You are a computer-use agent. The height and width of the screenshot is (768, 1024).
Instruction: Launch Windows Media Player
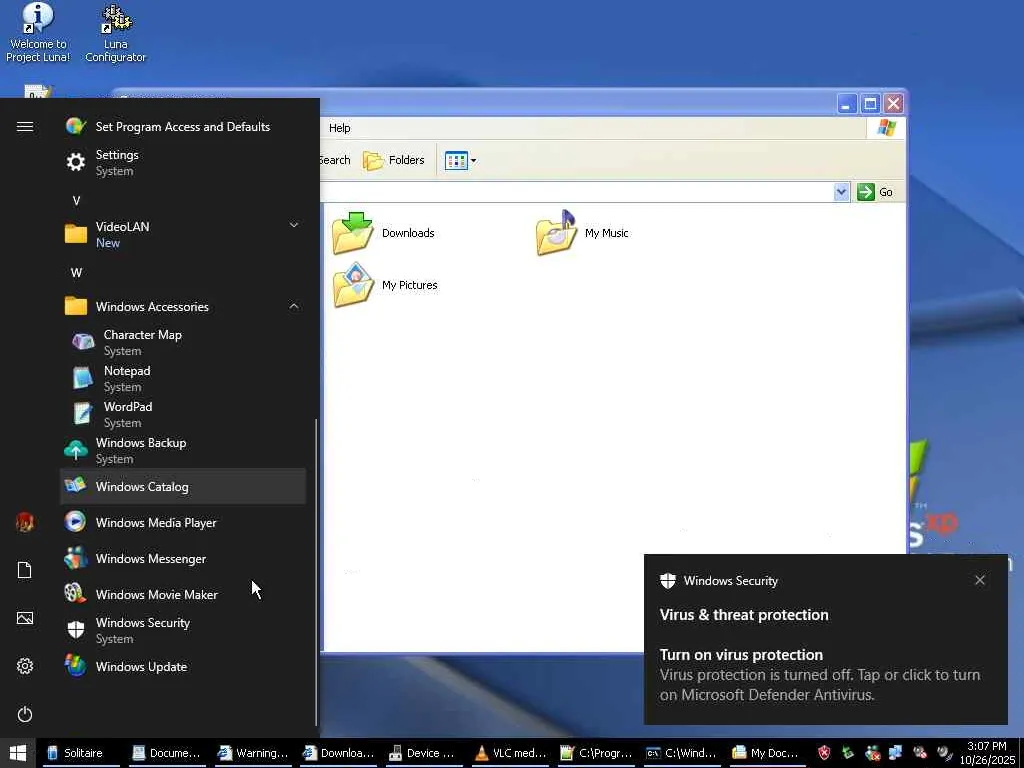(x=183, y=522)
